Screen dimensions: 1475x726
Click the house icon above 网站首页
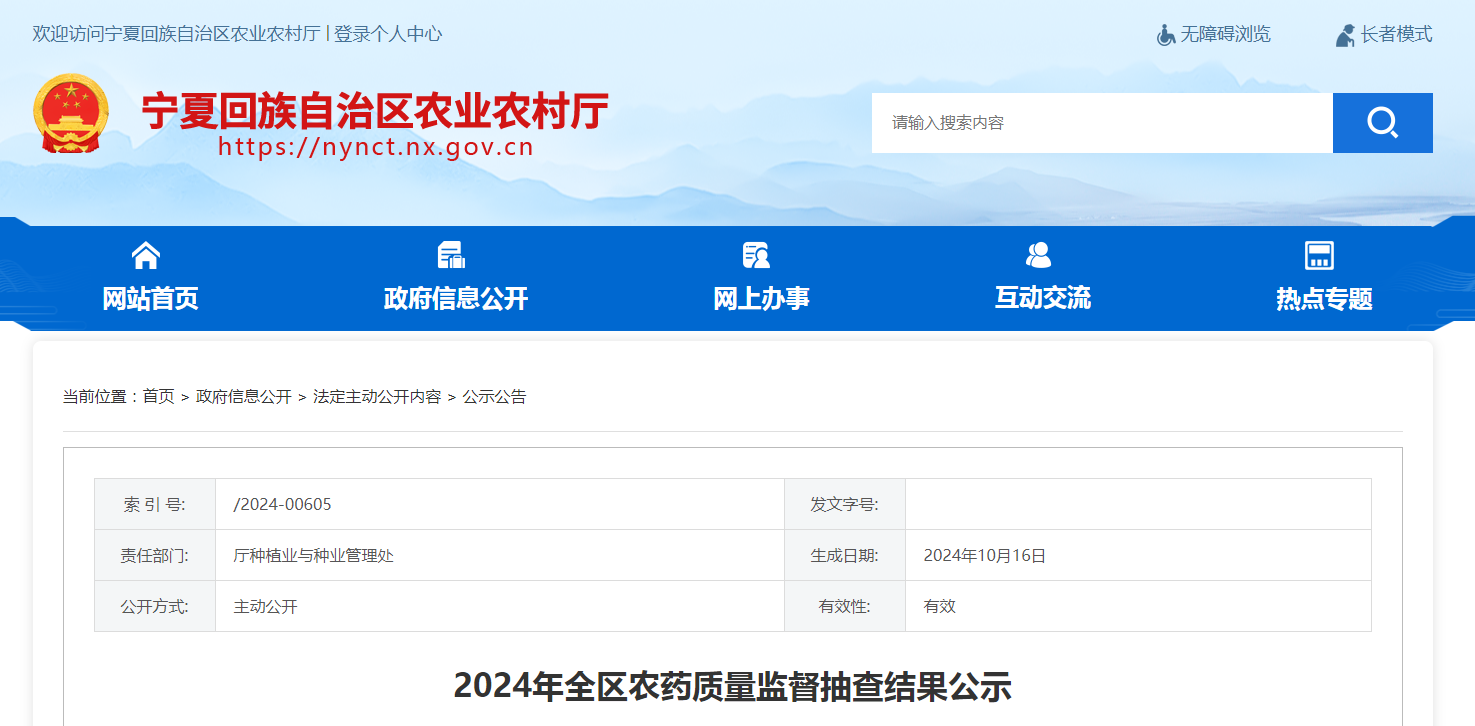point(146,256)
